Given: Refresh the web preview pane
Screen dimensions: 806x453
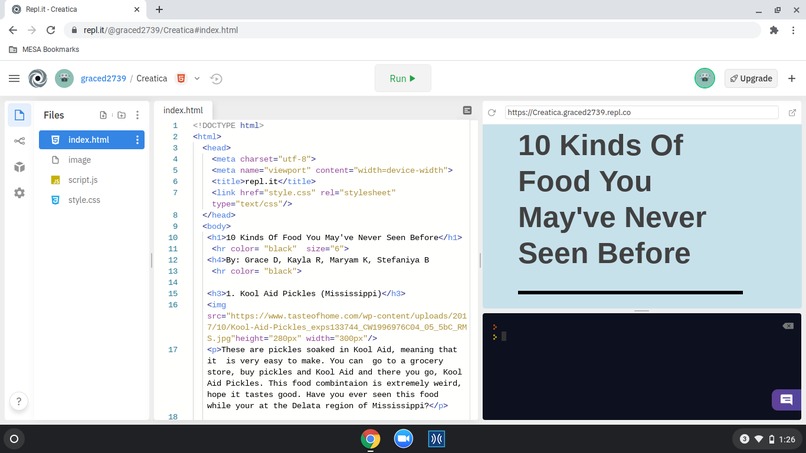Looking at the screenshot, I should tap(492, 113).
